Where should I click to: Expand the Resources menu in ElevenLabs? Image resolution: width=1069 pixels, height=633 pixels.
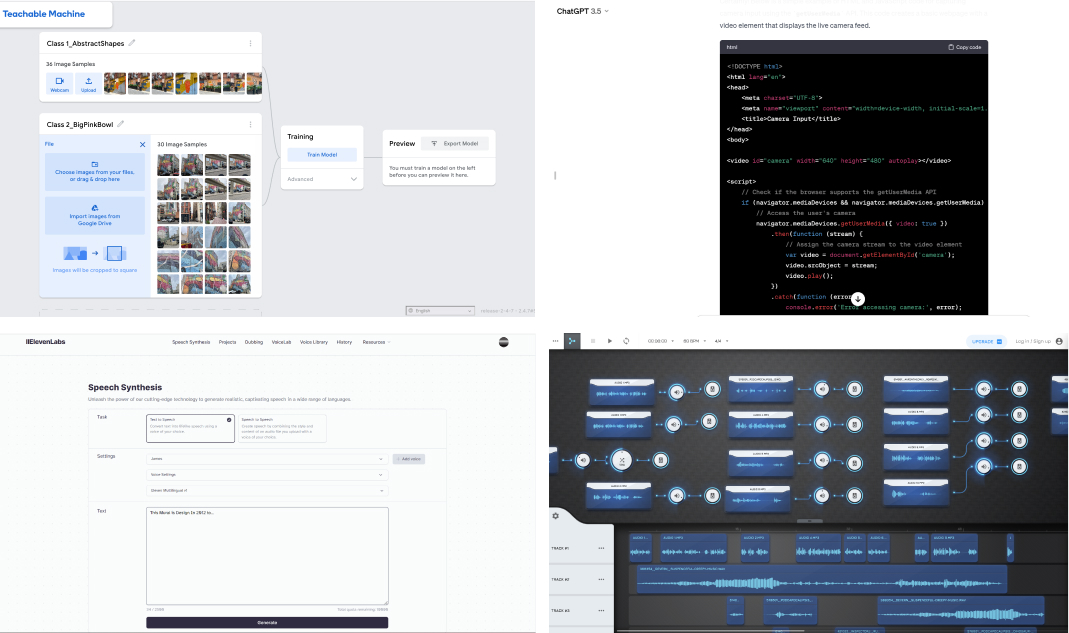point(376,342)
